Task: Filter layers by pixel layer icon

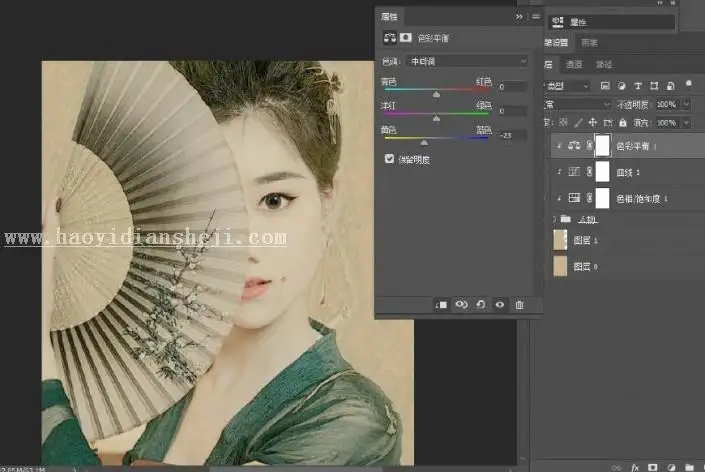Action: [x=605, y=85]
